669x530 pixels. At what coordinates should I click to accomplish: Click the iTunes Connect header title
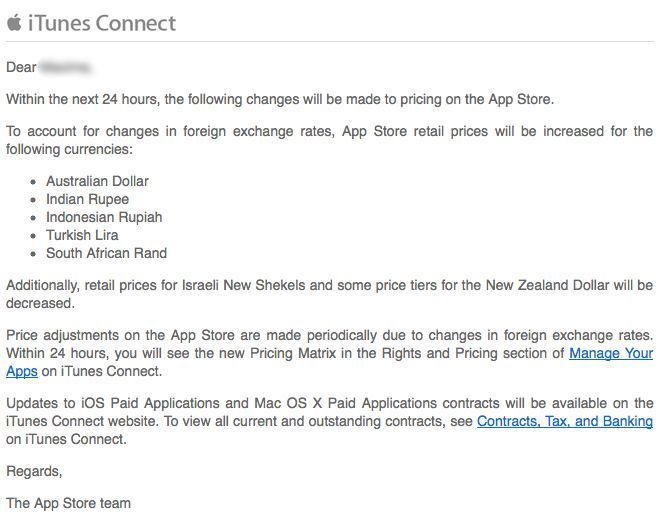coord(101,23)
